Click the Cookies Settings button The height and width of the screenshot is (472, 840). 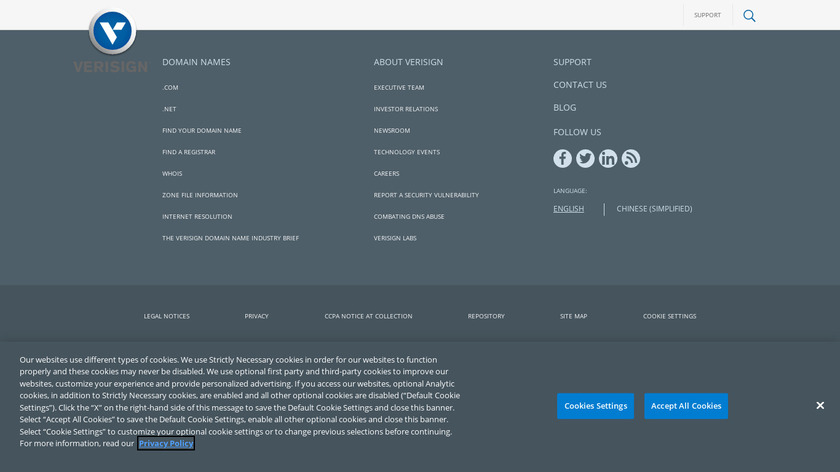[595, 406]
